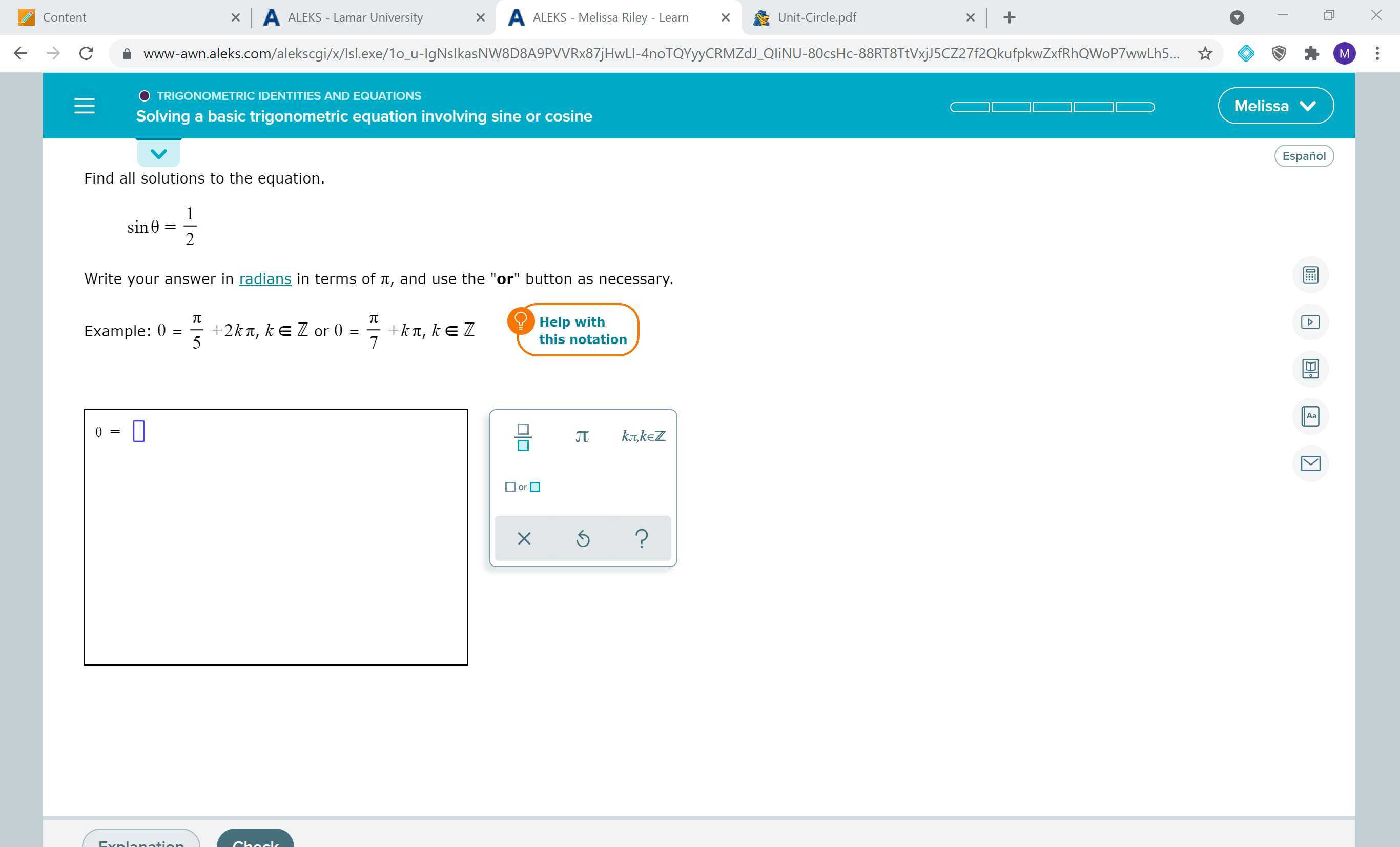Open the message envelope icon in the sidebar
The width and height of the screenshot is (1400, 847).
[x=1311, y=463]
